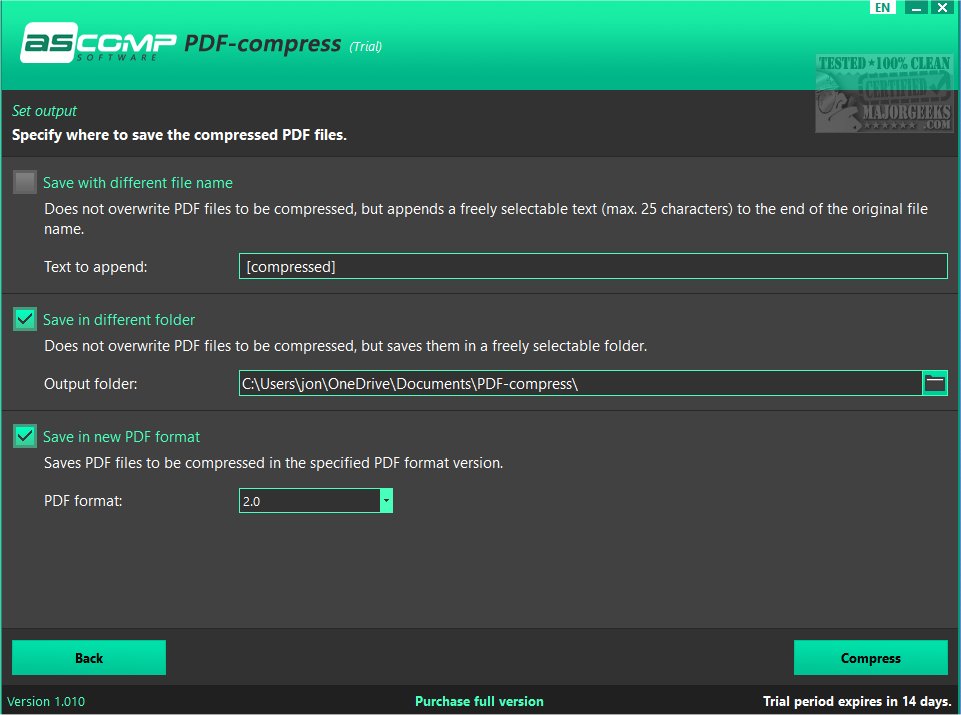Click the Text to append: label

coord(96,267)
